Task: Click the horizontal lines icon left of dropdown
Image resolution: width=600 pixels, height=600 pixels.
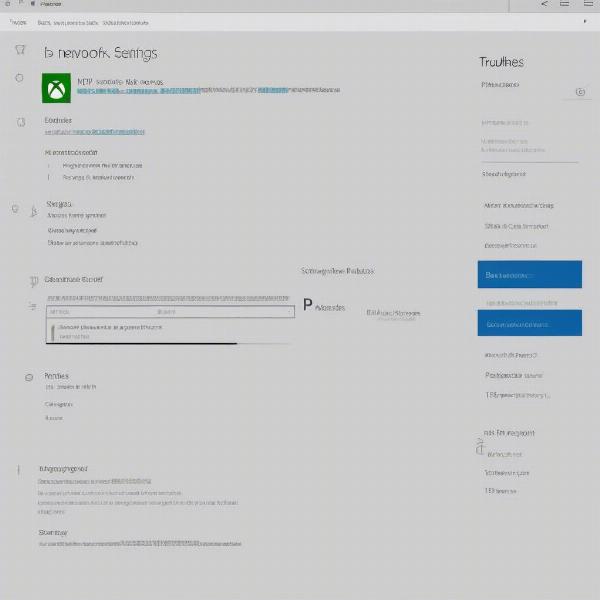Action: coord(33,306)
